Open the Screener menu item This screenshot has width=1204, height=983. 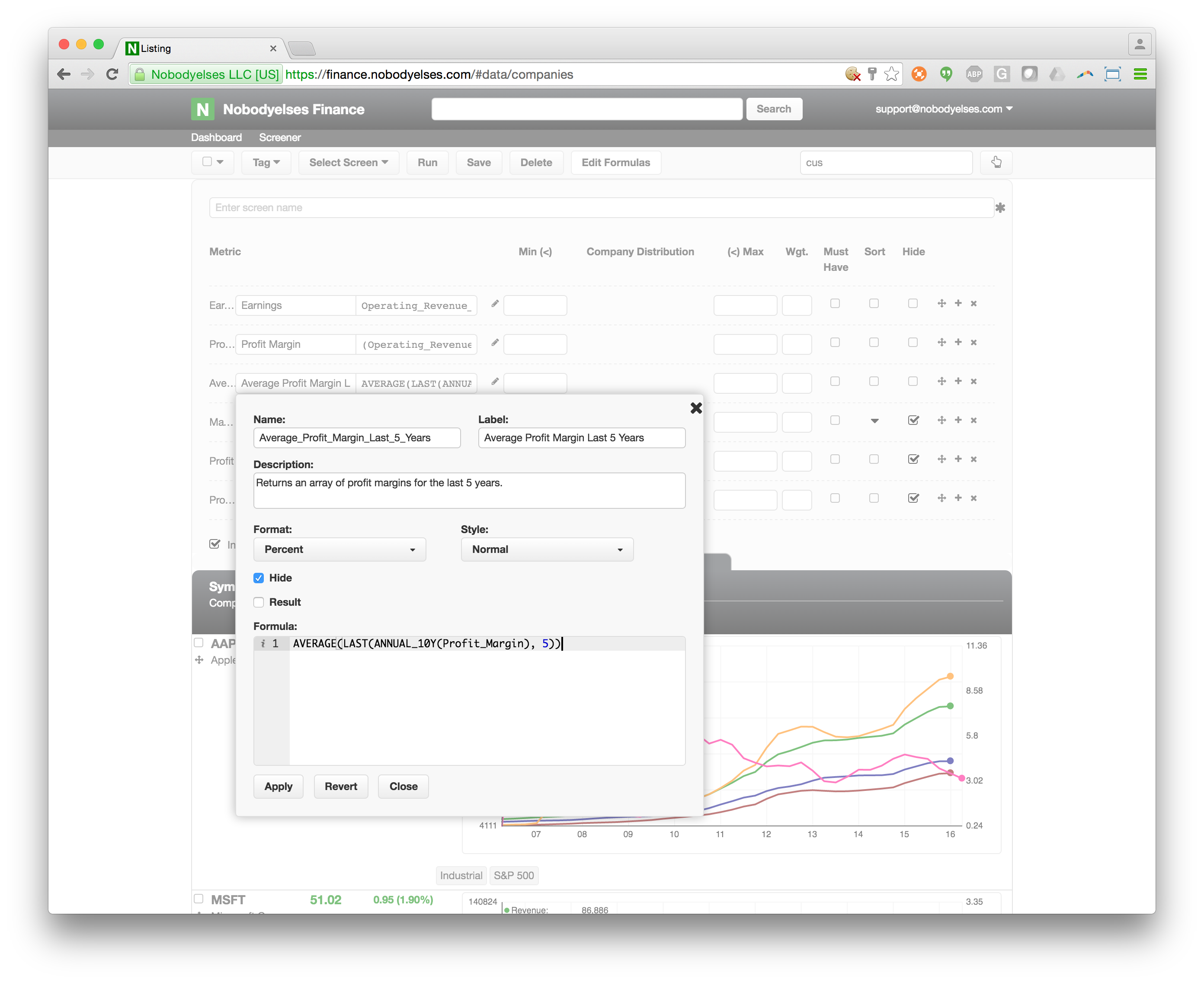(x=280, y=138)
